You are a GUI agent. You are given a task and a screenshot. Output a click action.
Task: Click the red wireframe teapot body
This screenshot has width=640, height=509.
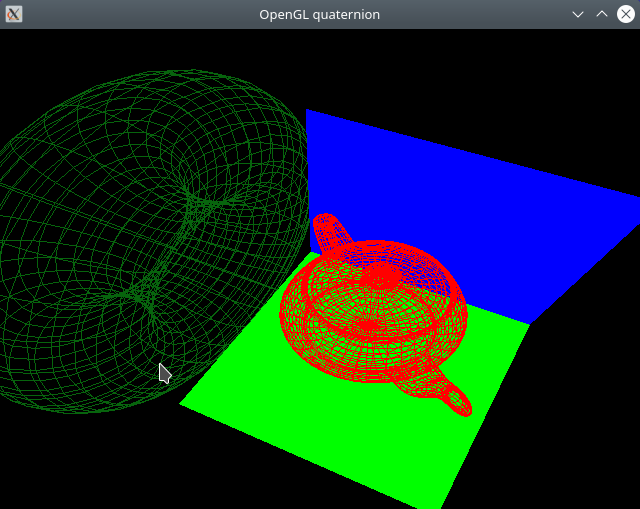point(373,311)
